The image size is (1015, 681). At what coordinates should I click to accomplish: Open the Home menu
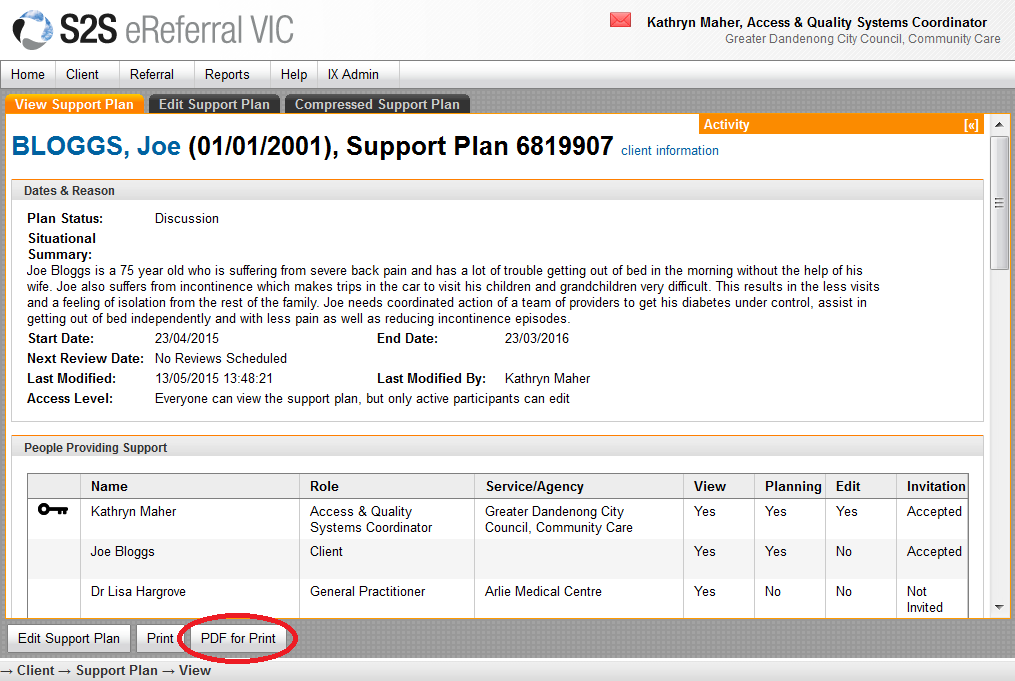[28, 74]
